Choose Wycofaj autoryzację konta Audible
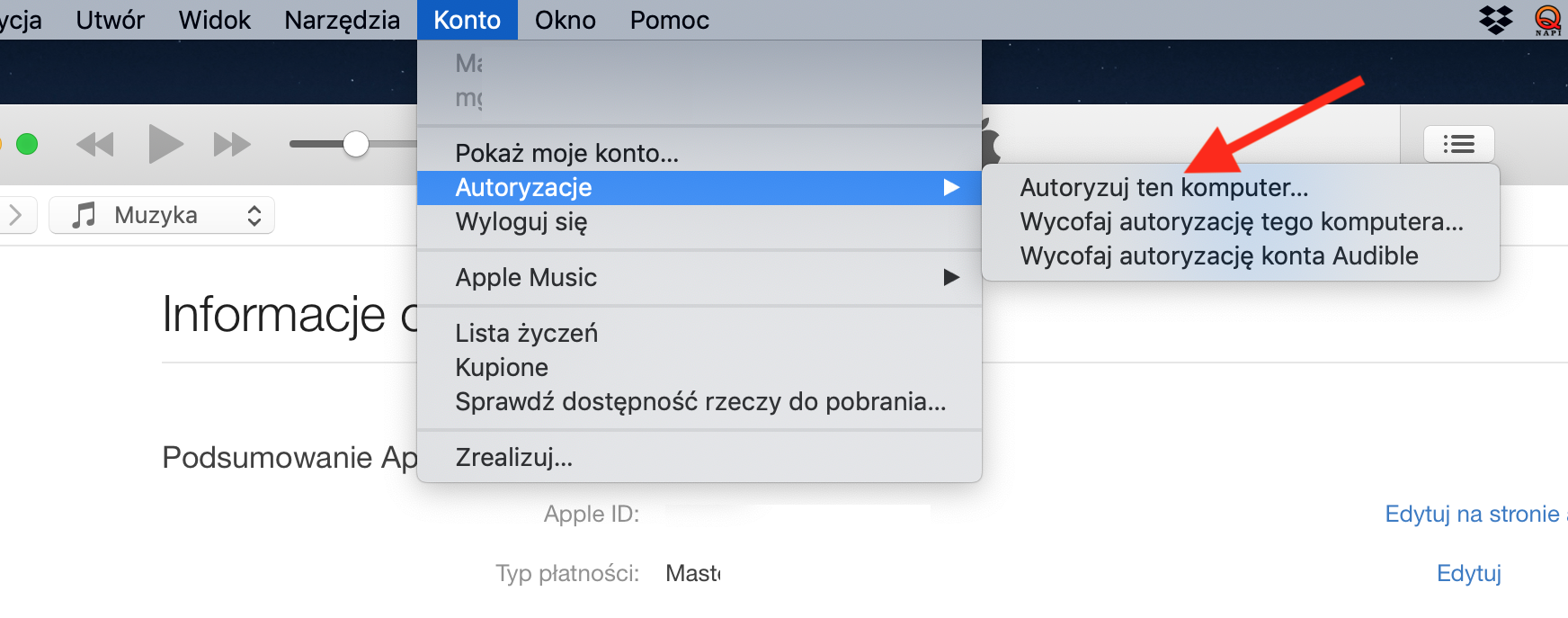 (1241, 255)
